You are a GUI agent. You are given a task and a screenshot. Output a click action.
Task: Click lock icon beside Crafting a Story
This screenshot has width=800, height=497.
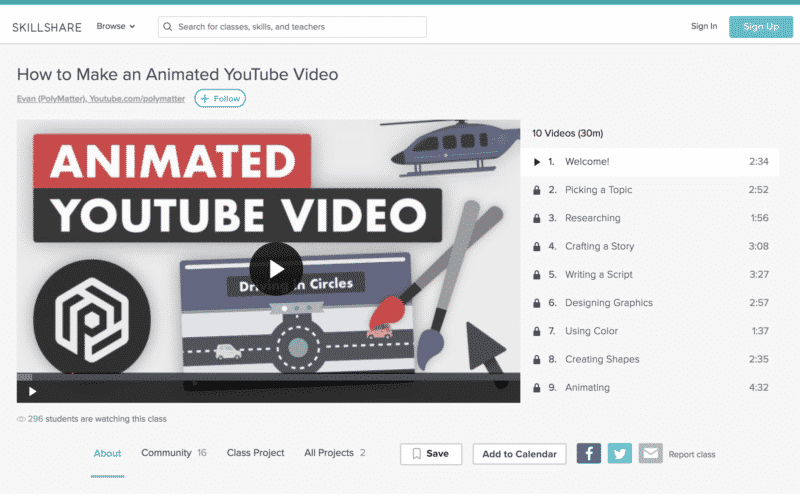click(x=536, y=246)
